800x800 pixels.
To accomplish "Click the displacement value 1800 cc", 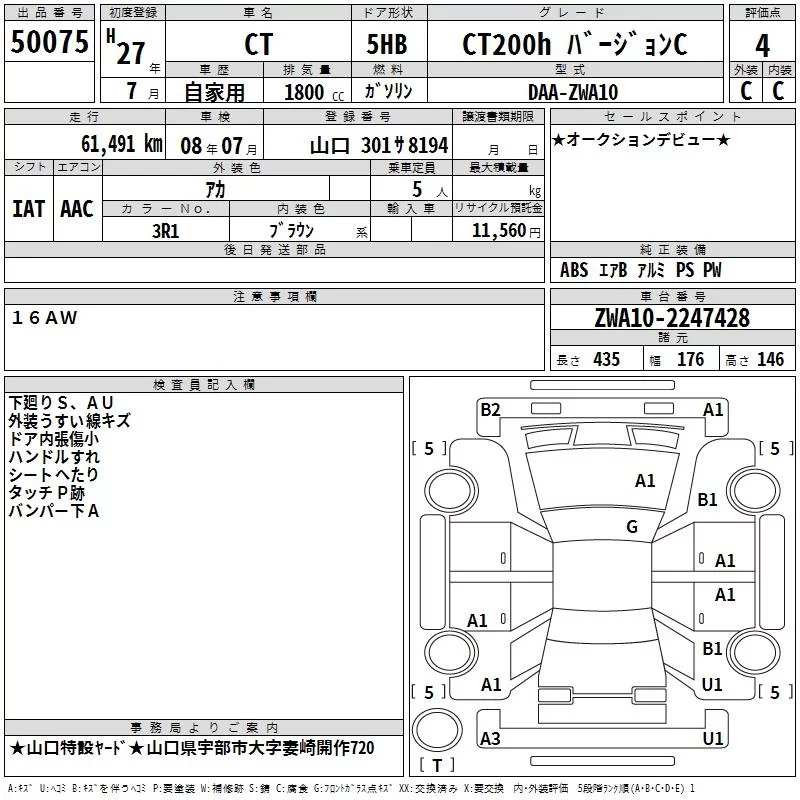I will coord(314,92).
